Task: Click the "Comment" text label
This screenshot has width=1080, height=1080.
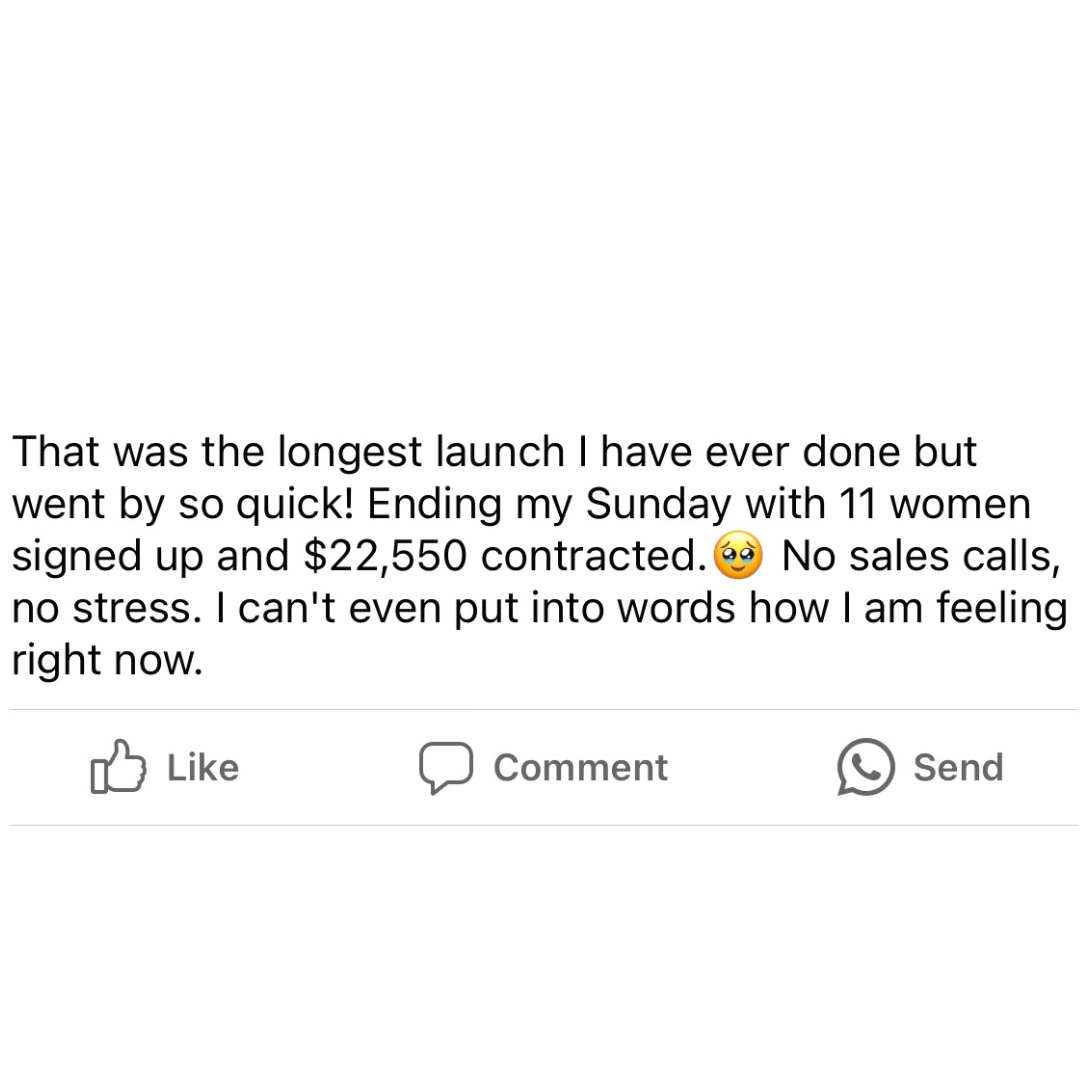Action: coord(581,767)
